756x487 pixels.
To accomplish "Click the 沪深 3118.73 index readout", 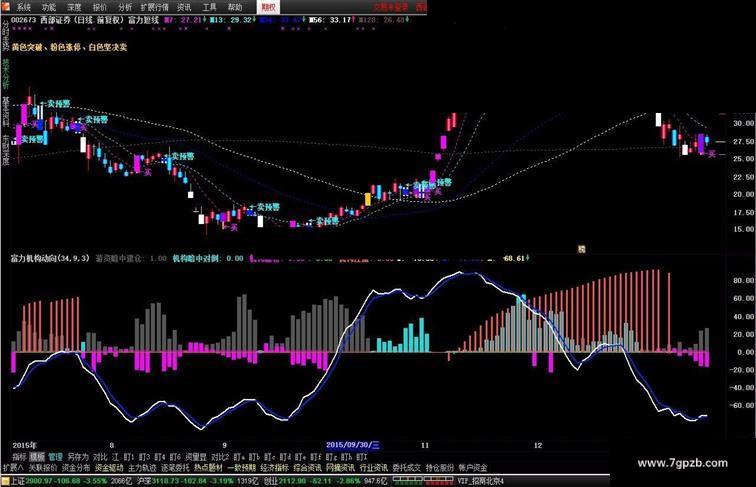I will [199, 481].
